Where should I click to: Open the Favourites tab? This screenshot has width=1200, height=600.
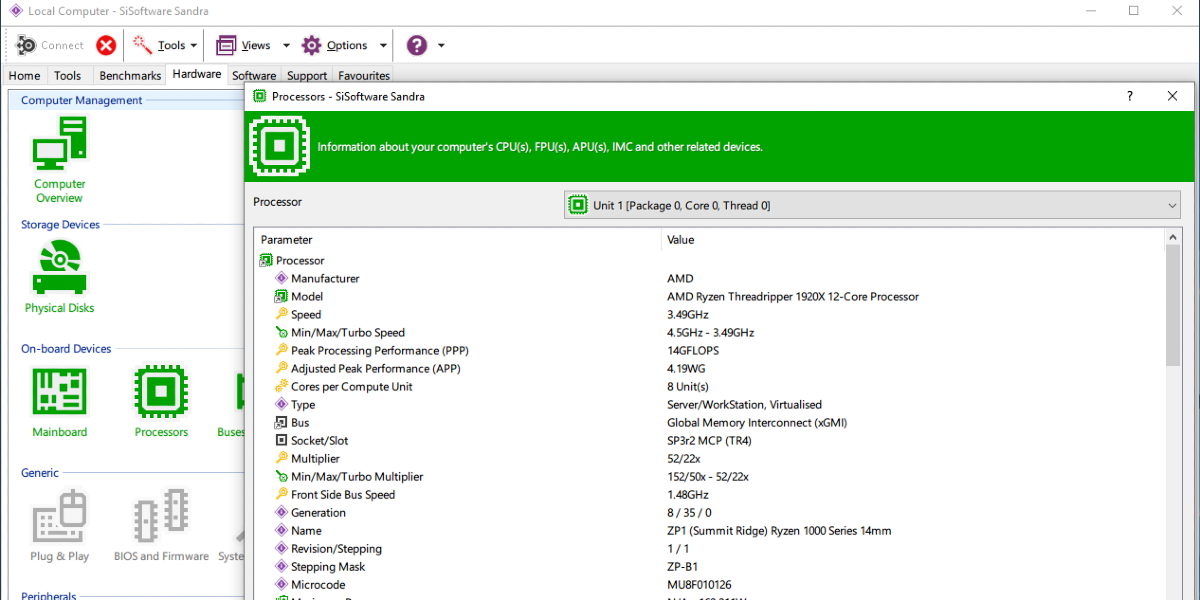[x=364, y=75]
